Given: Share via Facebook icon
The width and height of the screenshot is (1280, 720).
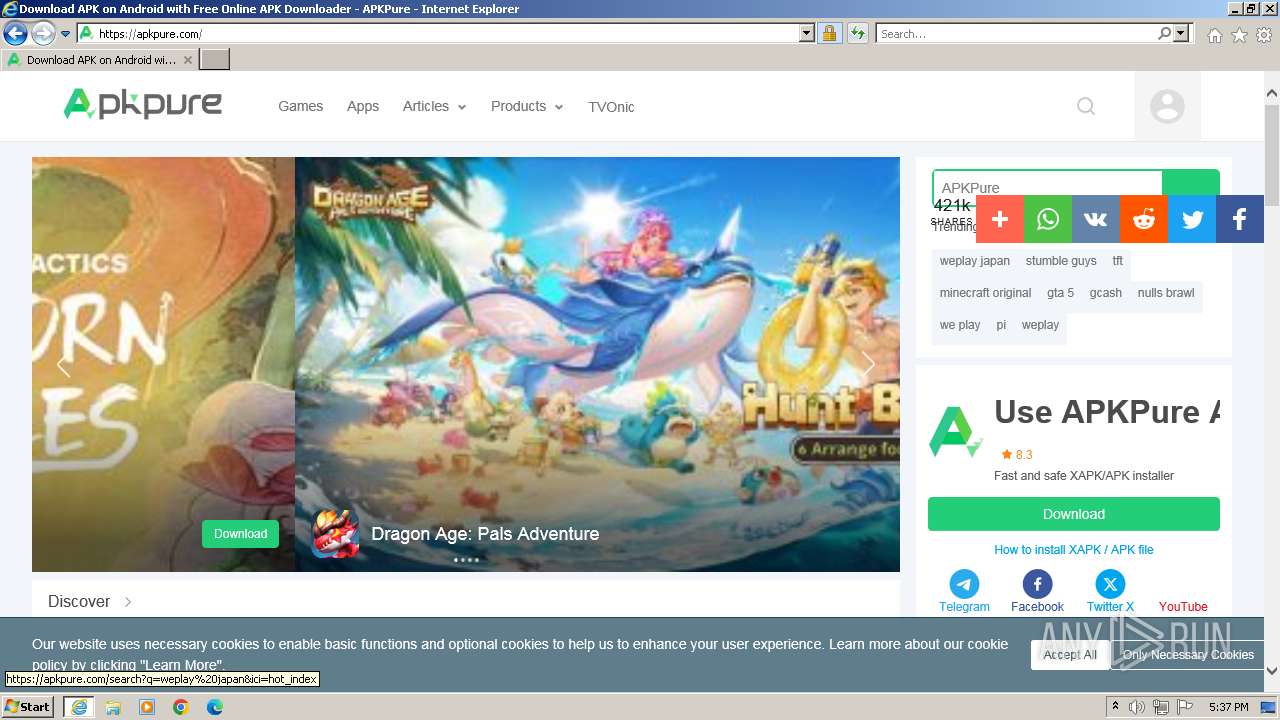Looking at the screenshot, I should [x=1240, y=219].
